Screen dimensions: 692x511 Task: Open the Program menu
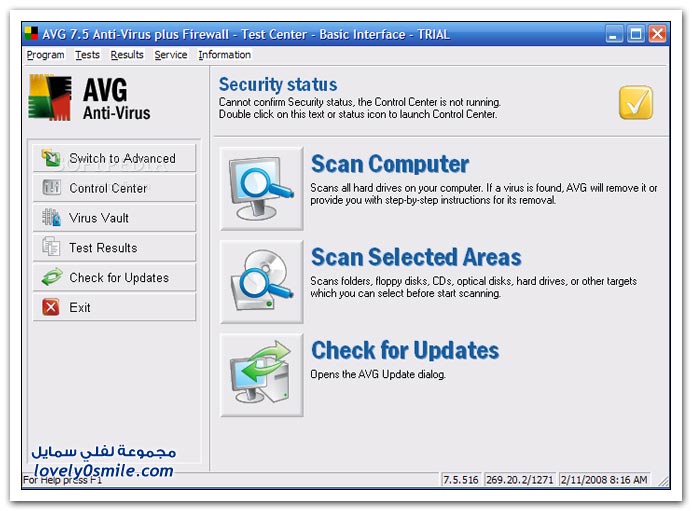pyautogui.click(x=45, y=55)
